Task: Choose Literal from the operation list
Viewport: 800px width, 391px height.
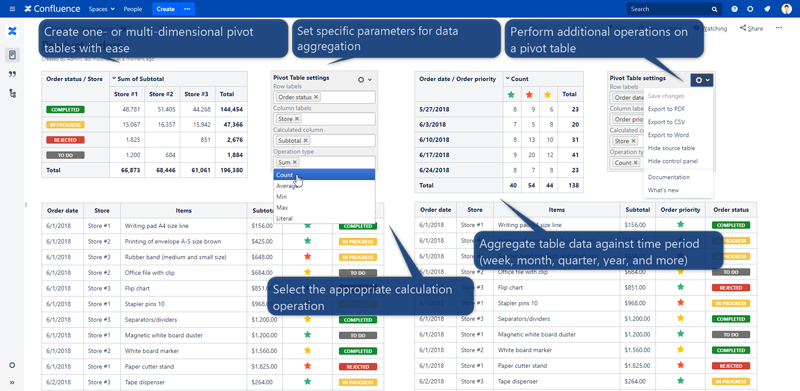Action: [x=324, y=218]
